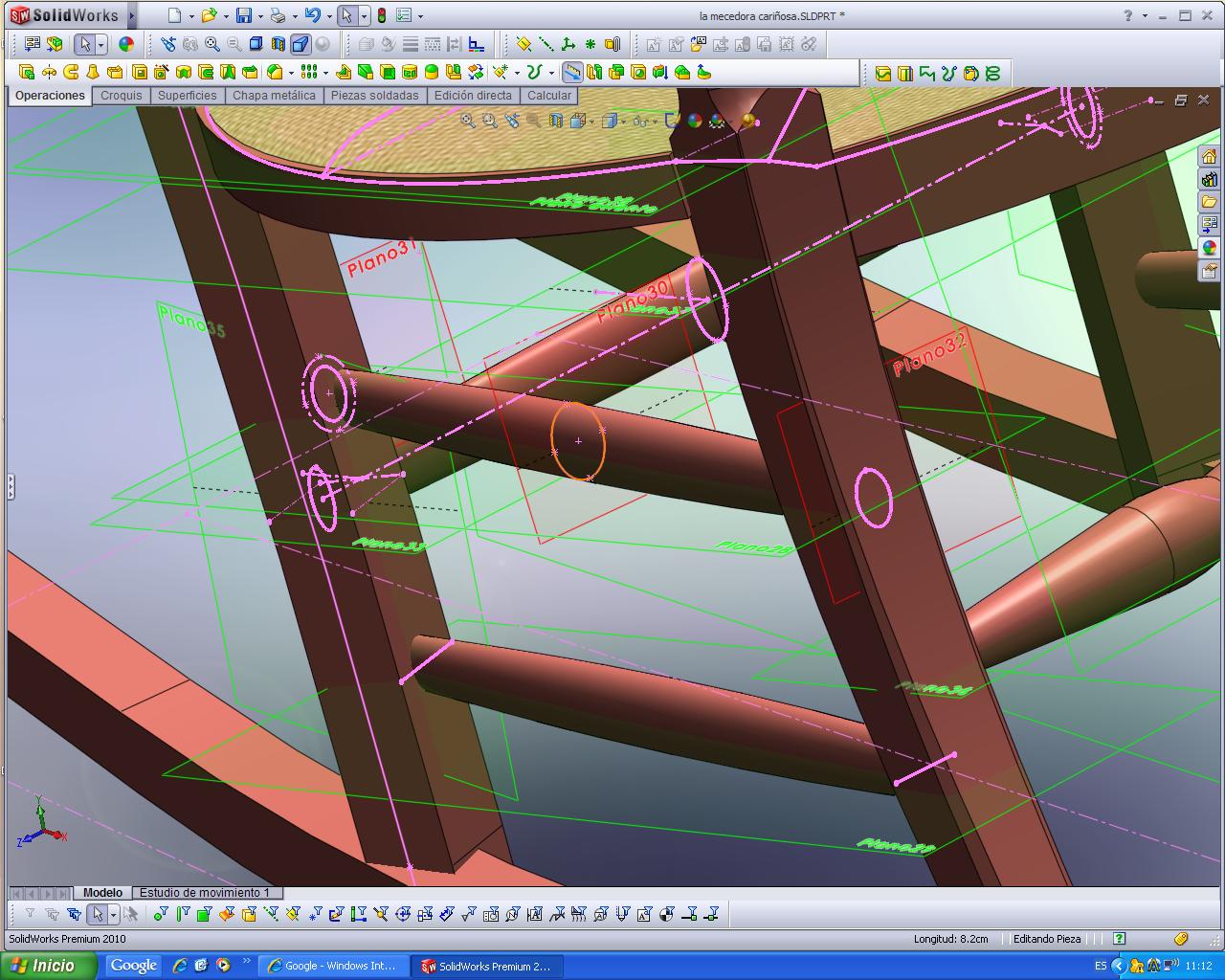Click the Axis tool icon in the reference toolbar
This screenshot has height=980, width=1225.
click(x=546, y=44)
